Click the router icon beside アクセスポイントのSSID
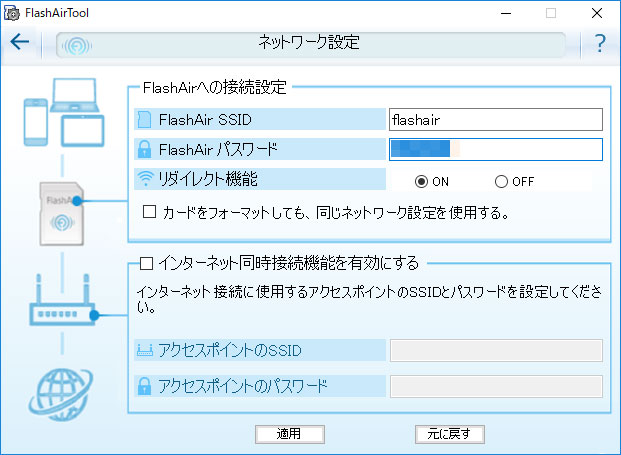Image resolution: width=621 pixels, height=455 pixels. 145,350
